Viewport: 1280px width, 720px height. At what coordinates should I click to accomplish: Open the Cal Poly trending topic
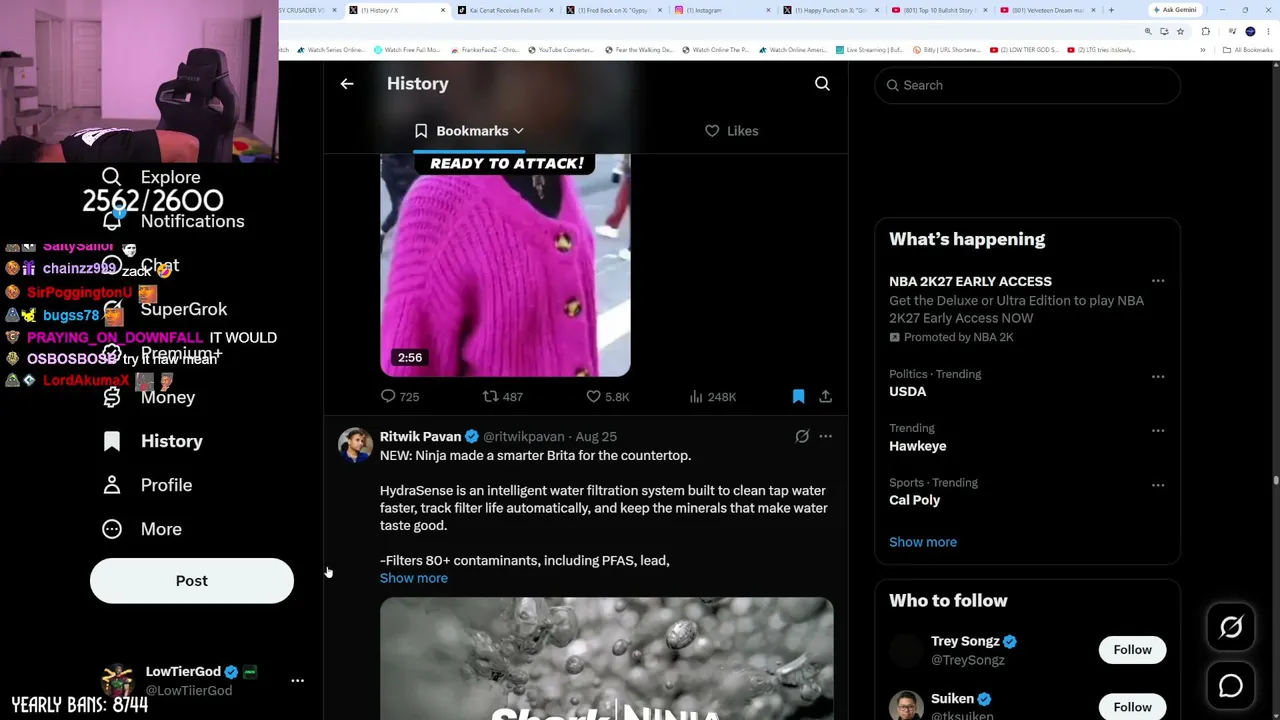pyautogui.click(x=1028, y=491)
